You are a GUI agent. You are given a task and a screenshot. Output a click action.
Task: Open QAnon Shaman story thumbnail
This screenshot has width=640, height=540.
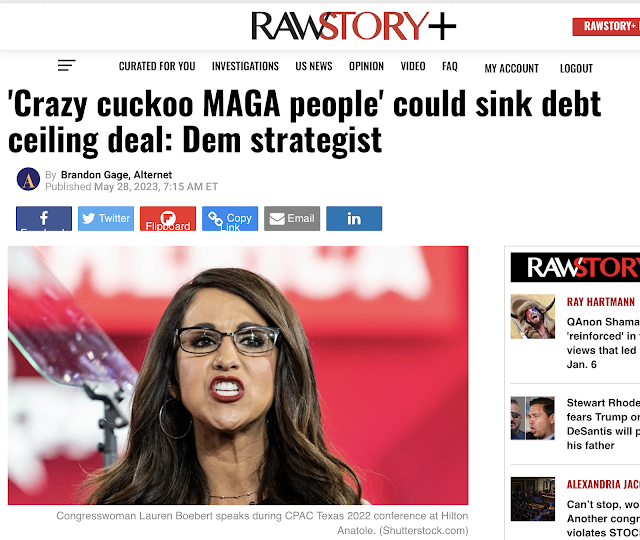coord(533,316)
